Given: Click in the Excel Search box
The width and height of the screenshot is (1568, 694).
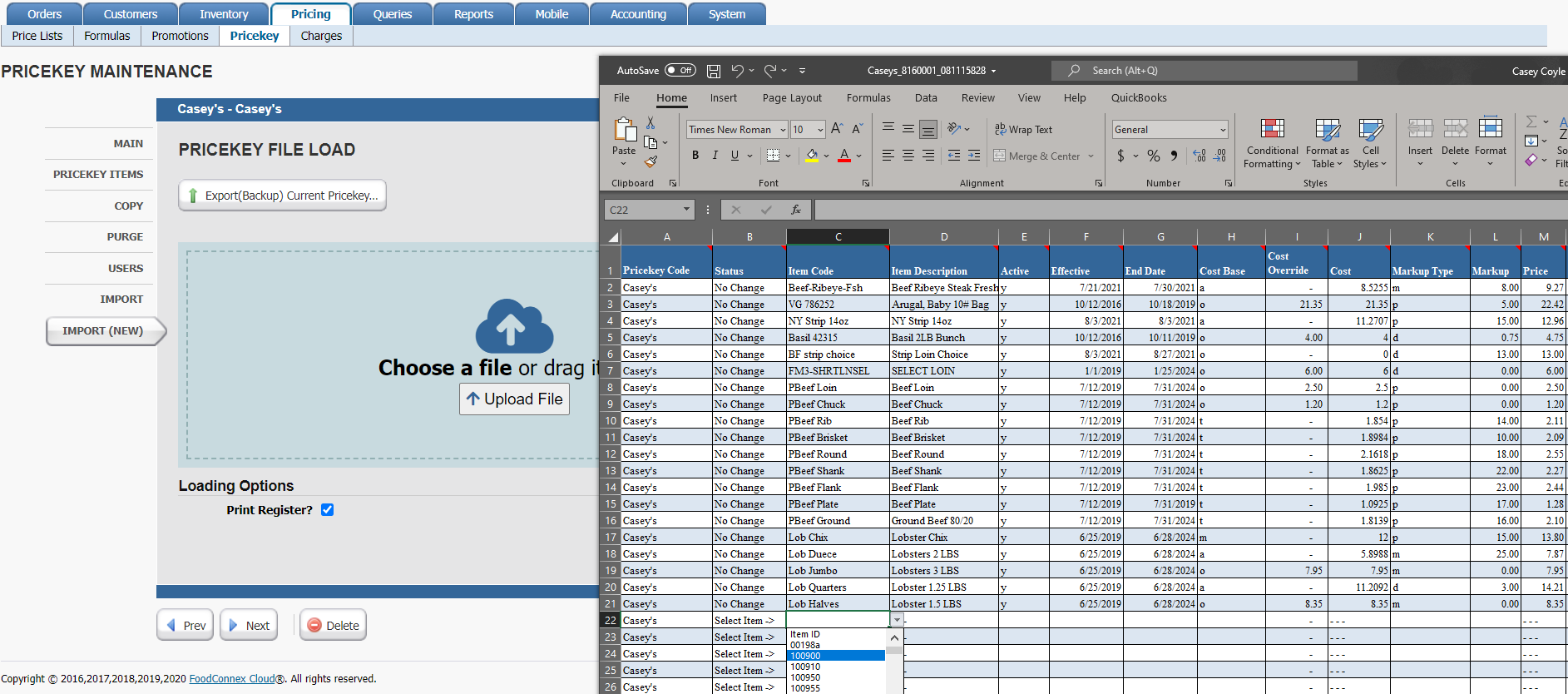Looking at the screenshot, I should [x=1204, y=71].
